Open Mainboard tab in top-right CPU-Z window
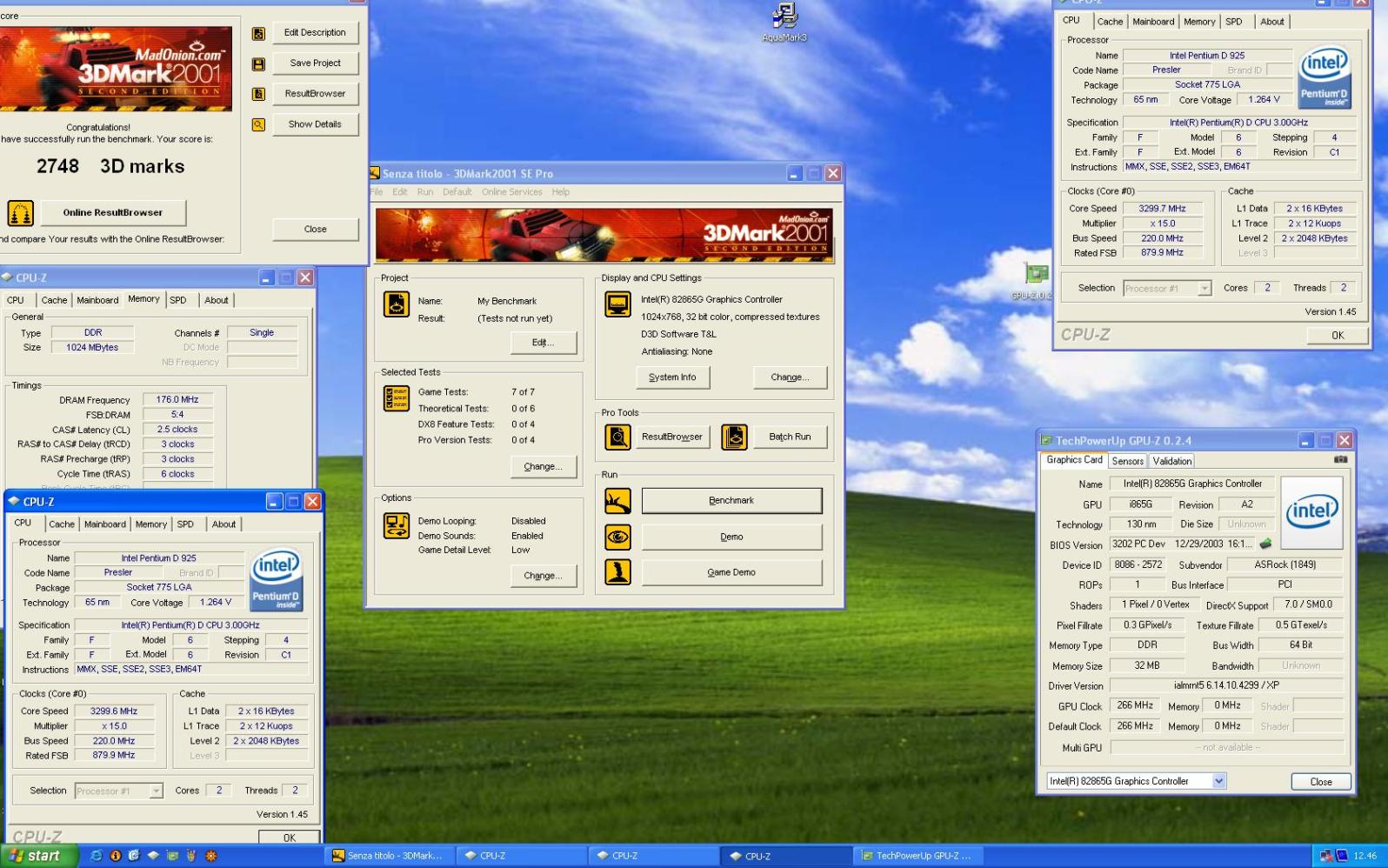 1153,22
